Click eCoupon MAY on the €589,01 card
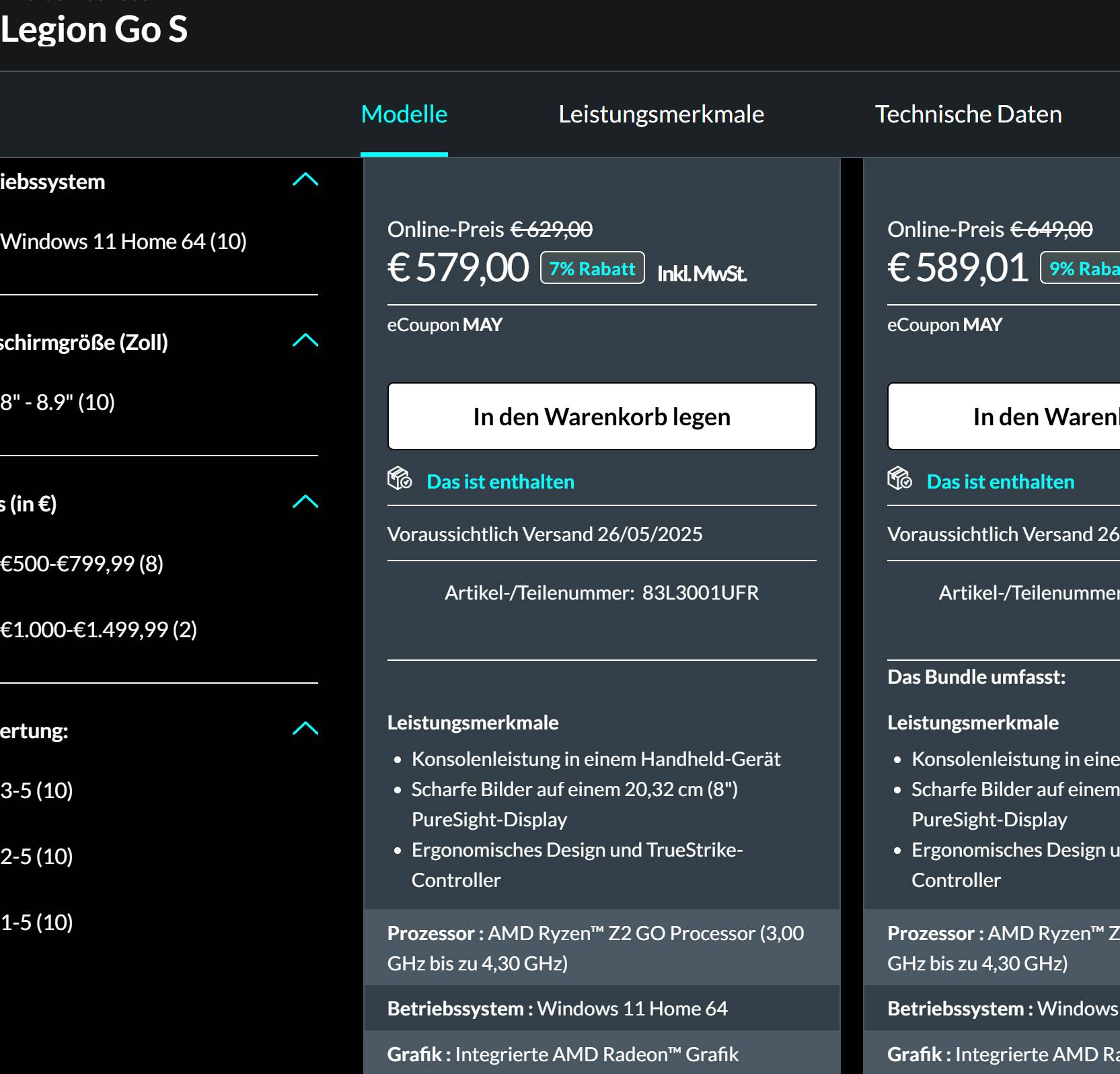 click(944, 325)
